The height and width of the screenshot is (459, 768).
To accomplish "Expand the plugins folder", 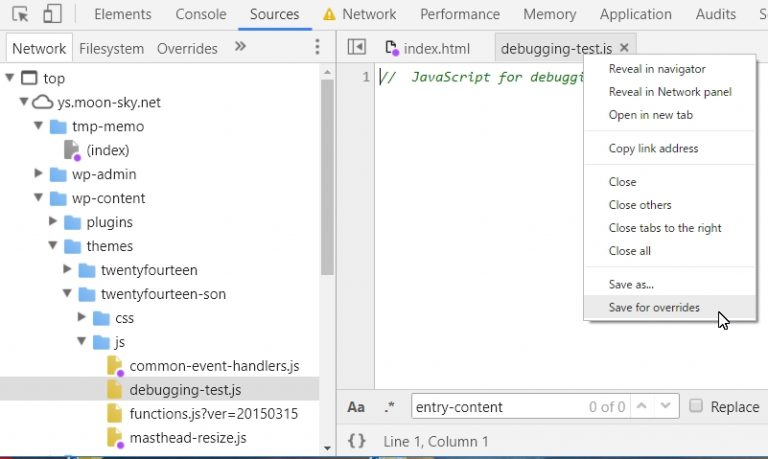I will (52, 221).
